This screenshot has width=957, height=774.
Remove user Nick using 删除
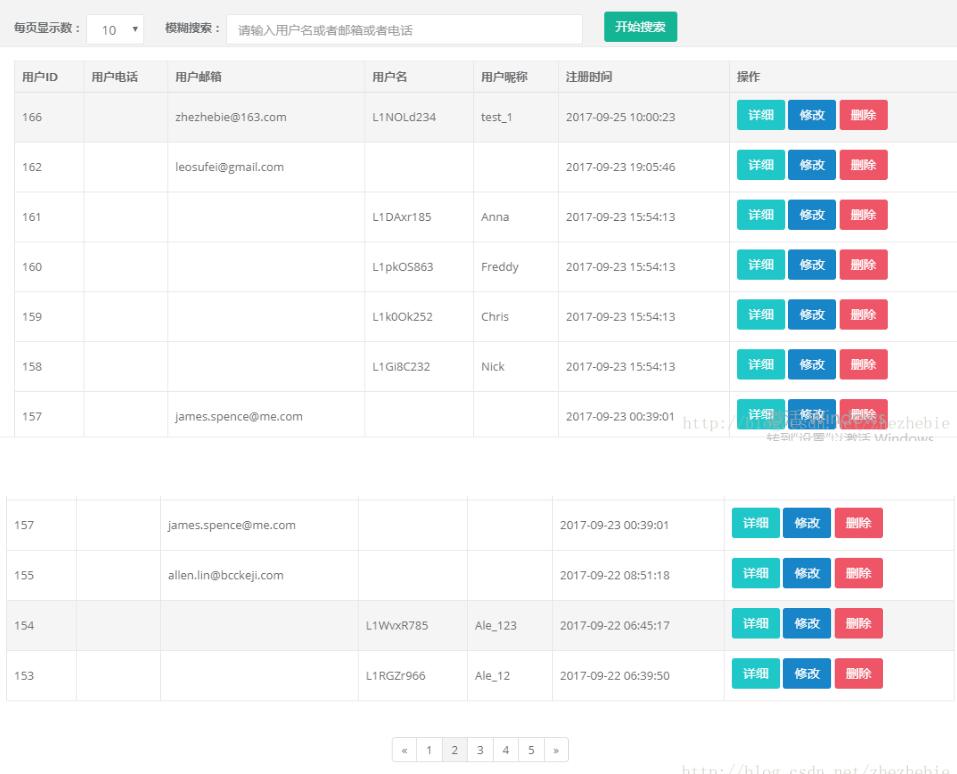(x=863, y=365)
